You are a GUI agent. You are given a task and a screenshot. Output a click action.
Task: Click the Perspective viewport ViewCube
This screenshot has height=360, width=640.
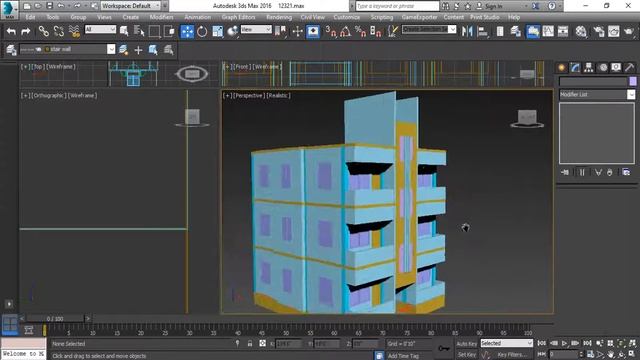coord(527,118)
